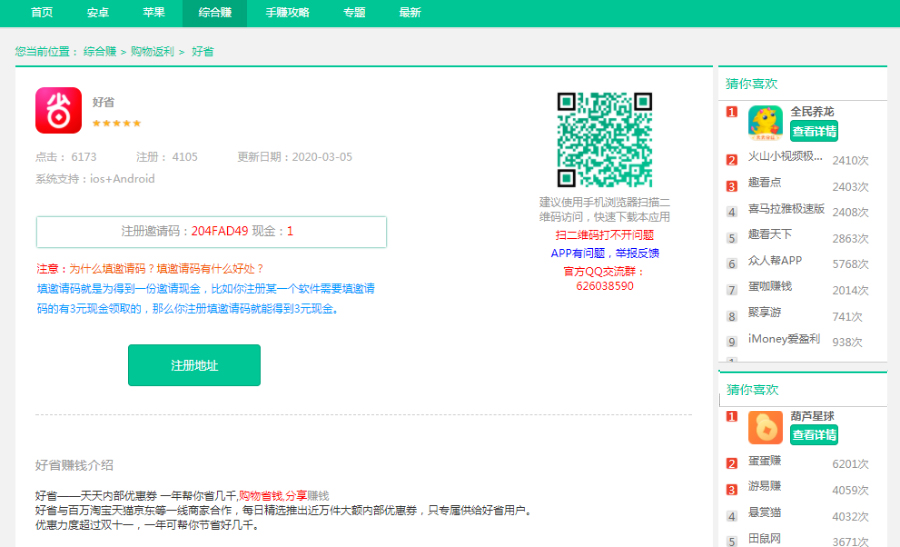Viewport: 900px width, 547px height.
Task: Open the 葫芦星球 title link
Action: pyautogui.click(x=812, y=416)
